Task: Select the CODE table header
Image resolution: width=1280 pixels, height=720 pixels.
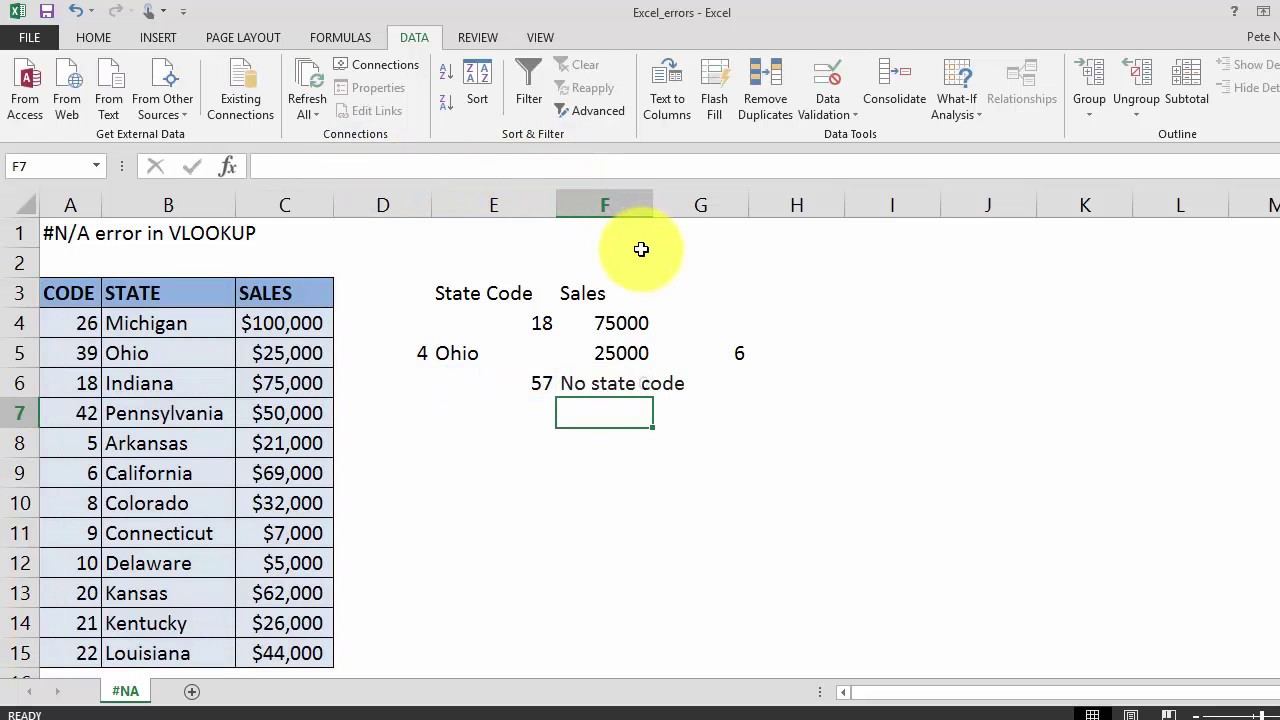Action: pyautogui.click(x=70, y=293)
